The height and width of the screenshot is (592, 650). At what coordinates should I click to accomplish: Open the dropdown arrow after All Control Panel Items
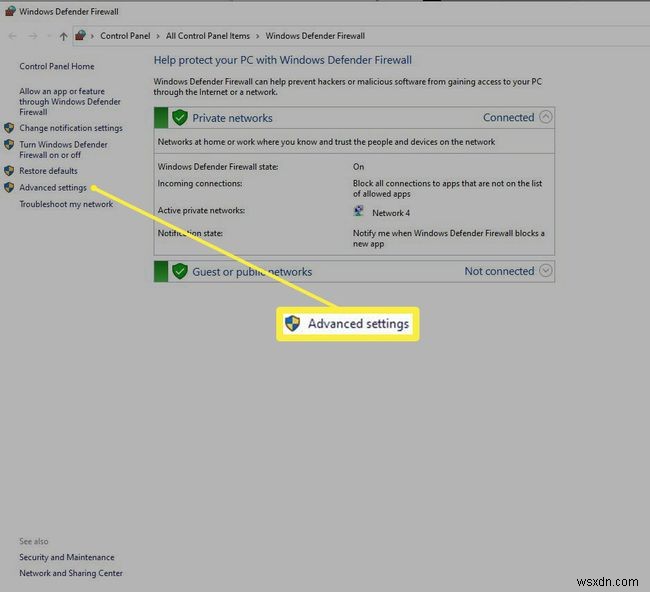257,36
